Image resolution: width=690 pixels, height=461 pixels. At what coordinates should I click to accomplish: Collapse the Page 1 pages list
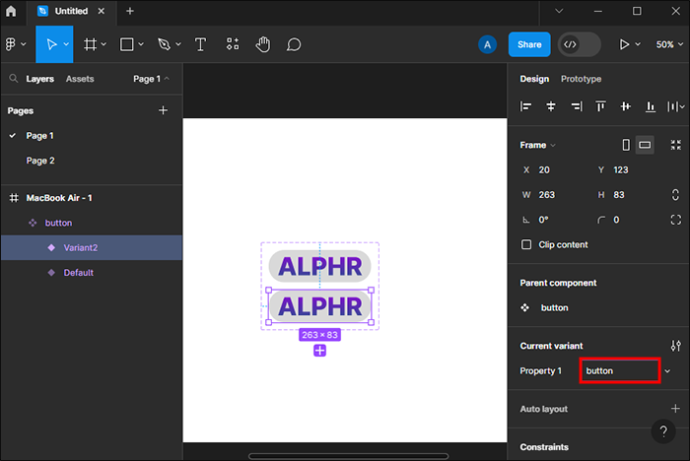pyautogui.click(x=151, y=79)
